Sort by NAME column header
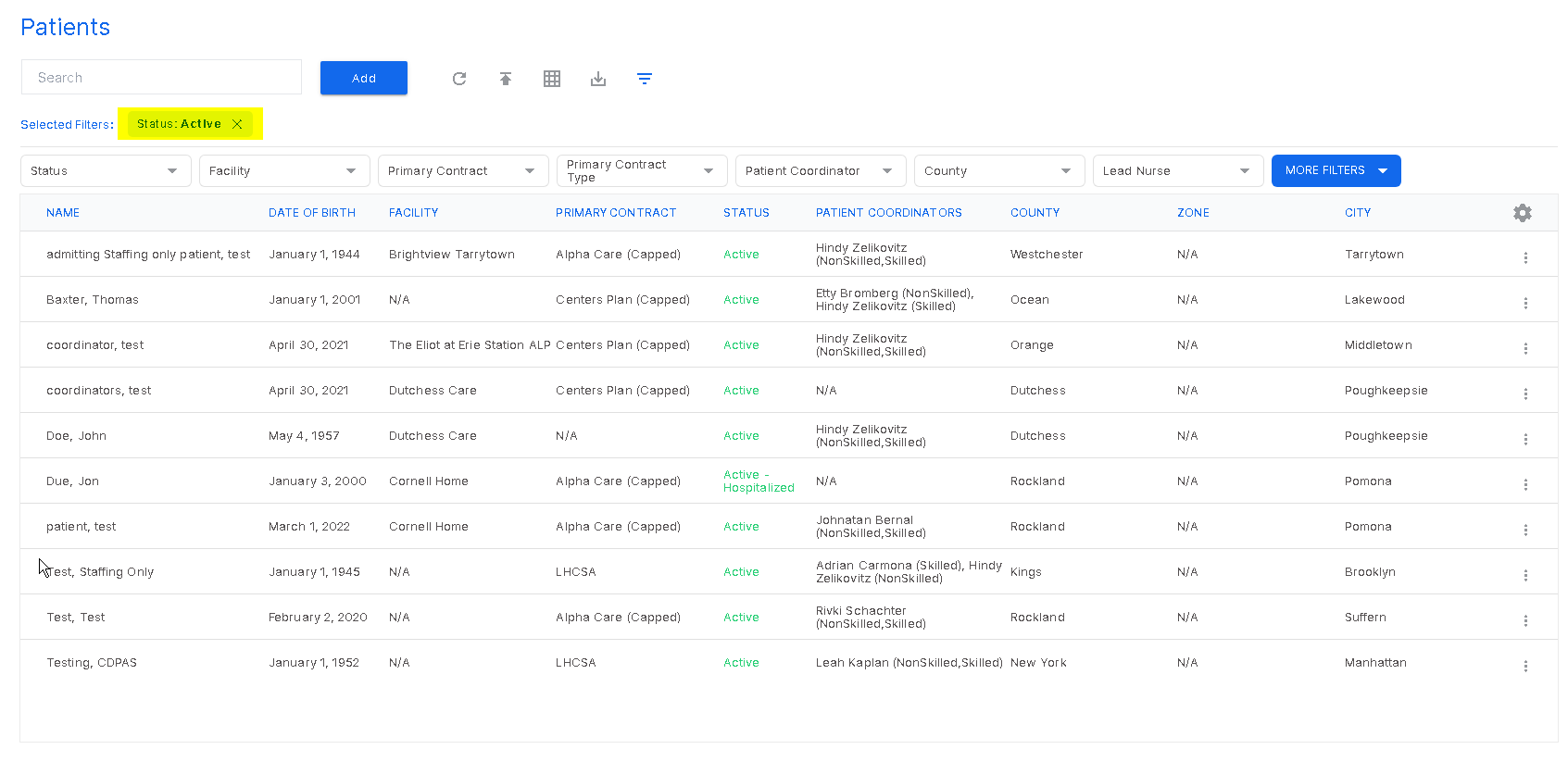Screen dimensions: 1568x762 [x=63, y=213]
